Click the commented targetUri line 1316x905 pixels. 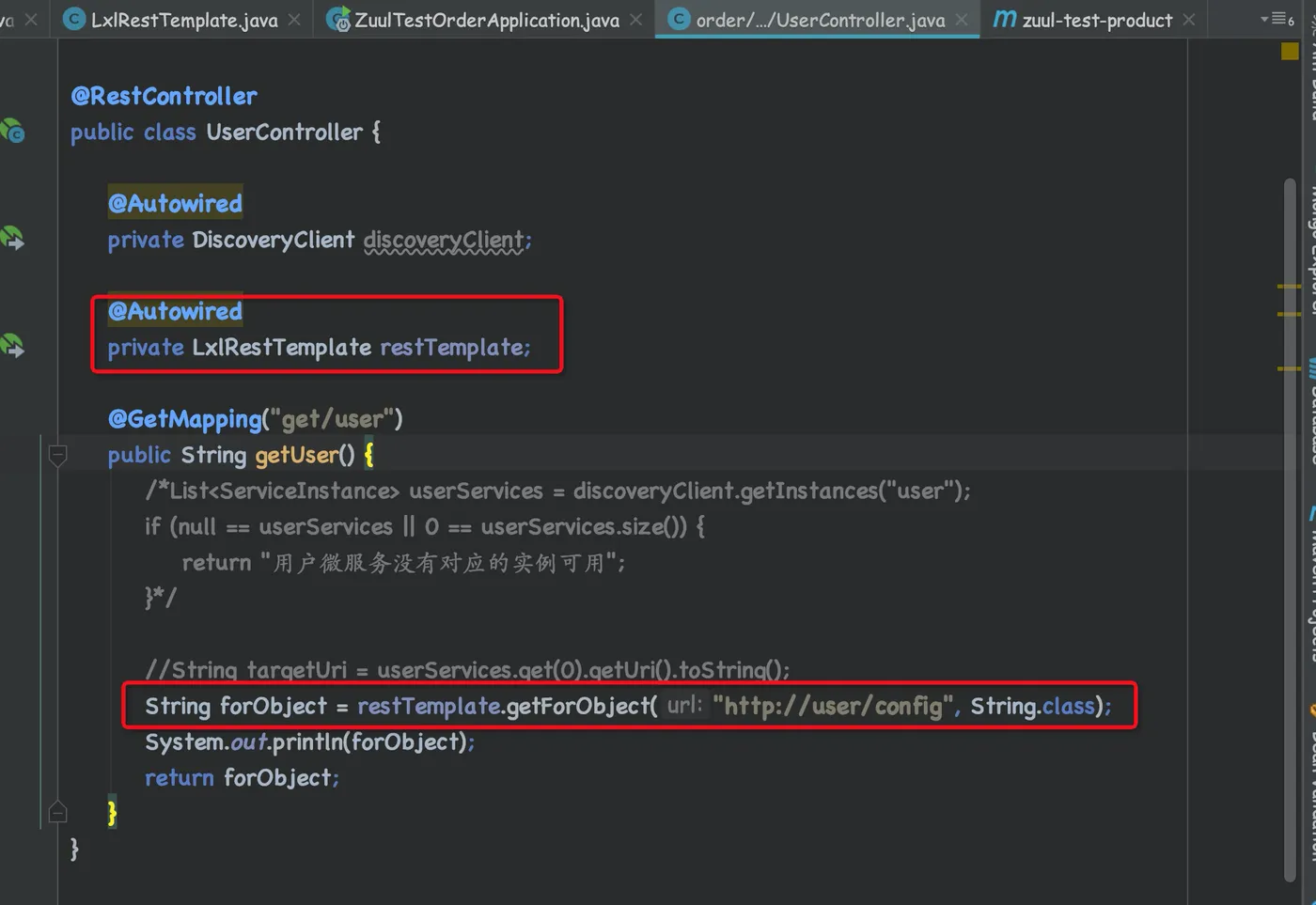click(x=467, y=669)
